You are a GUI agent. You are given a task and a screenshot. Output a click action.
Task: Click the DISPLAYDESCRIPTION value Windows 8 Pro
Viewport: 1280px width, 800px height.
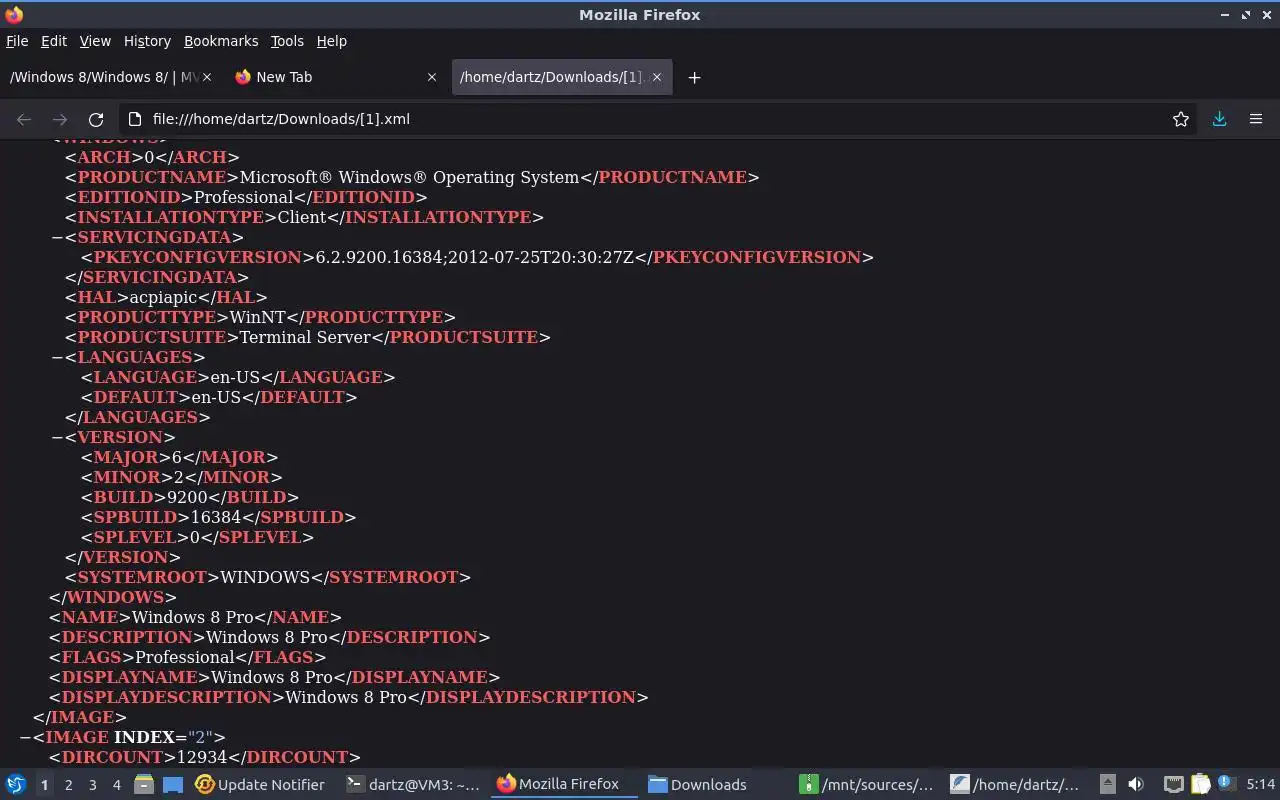(346, 697)
